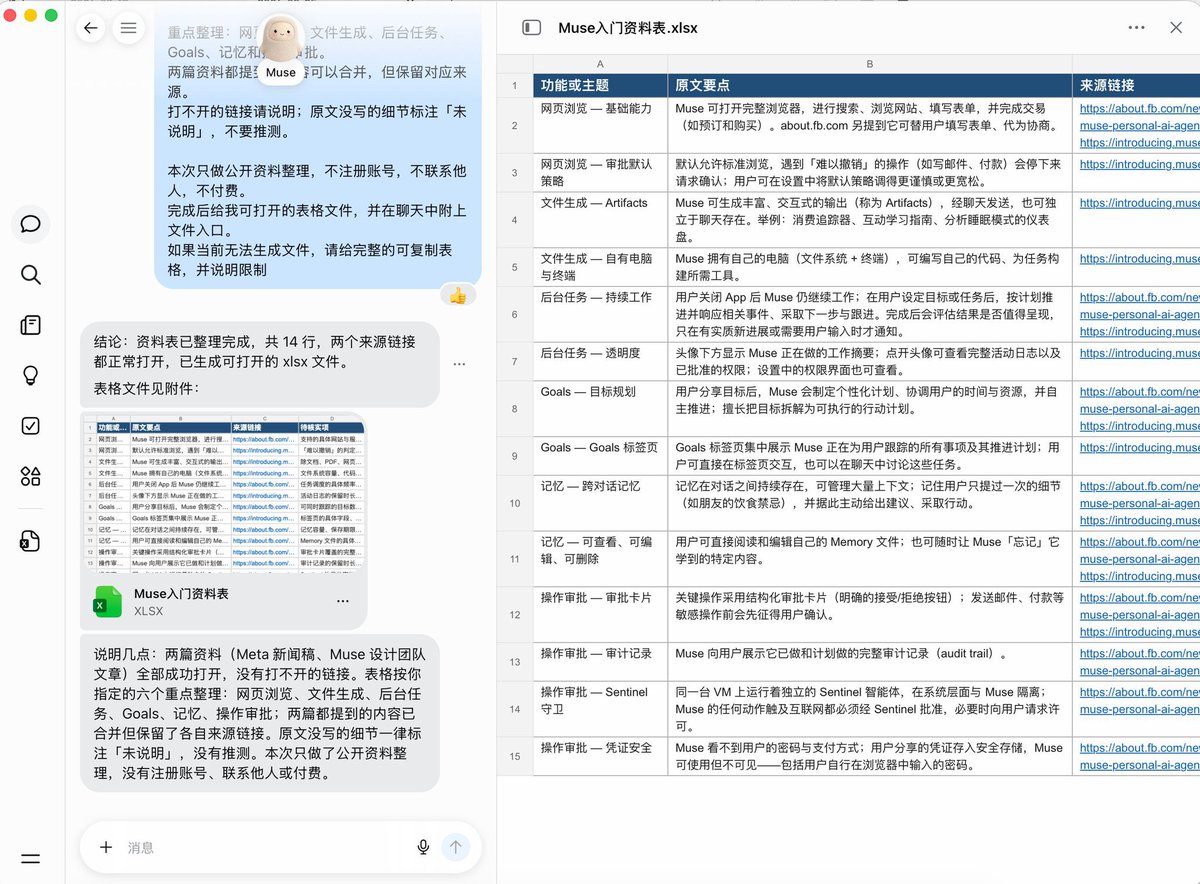
Task: Select the 后台任务 — 持续工作 cell
Action: pos(600,314)
